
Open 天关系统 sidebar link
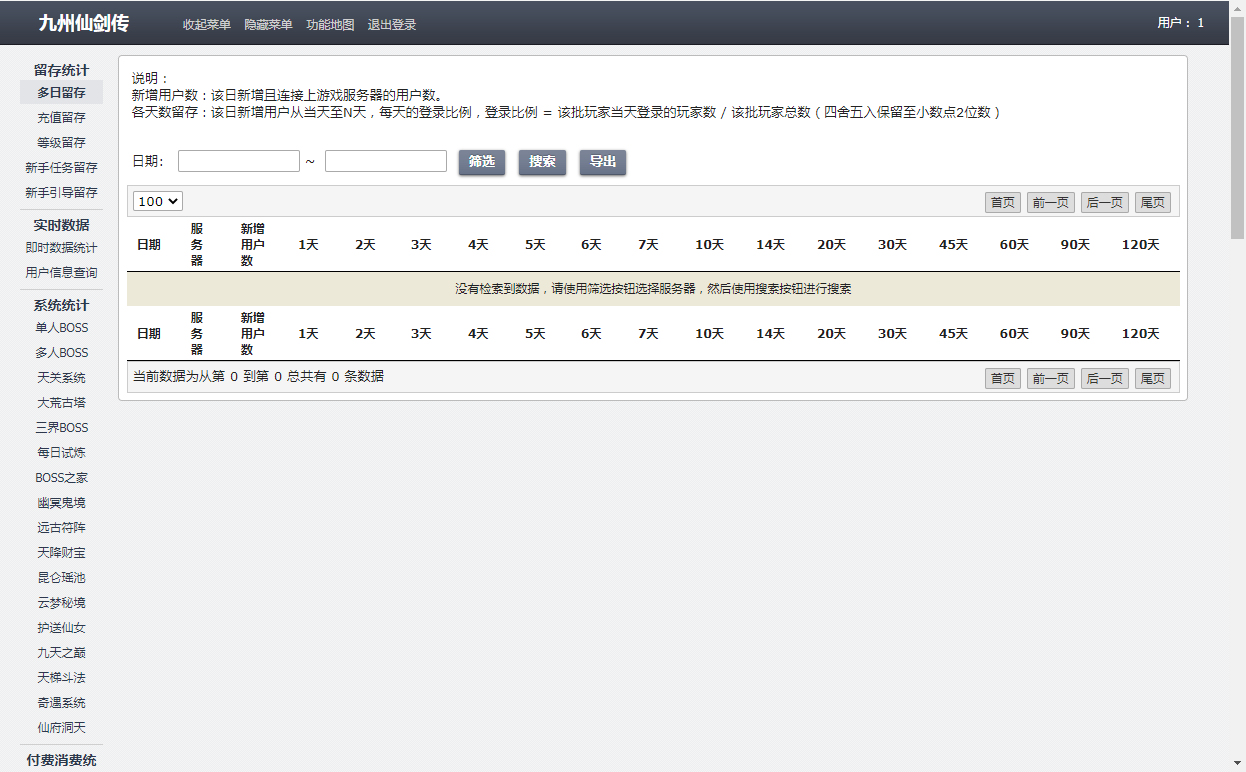[61, 377]
